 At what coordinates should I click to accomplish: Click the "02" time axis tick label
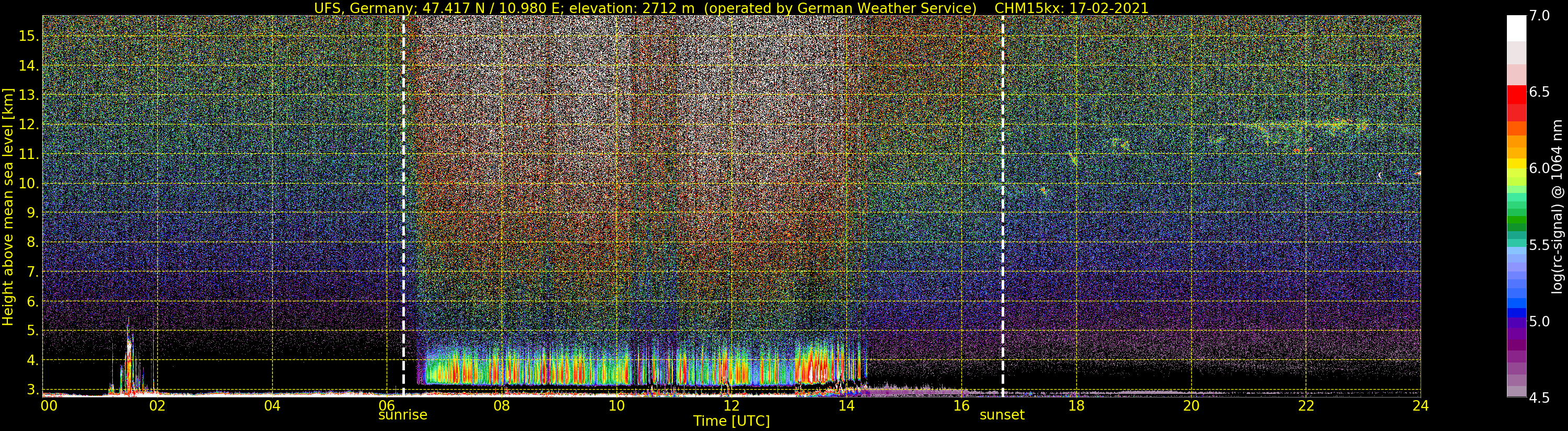(158, 405)
